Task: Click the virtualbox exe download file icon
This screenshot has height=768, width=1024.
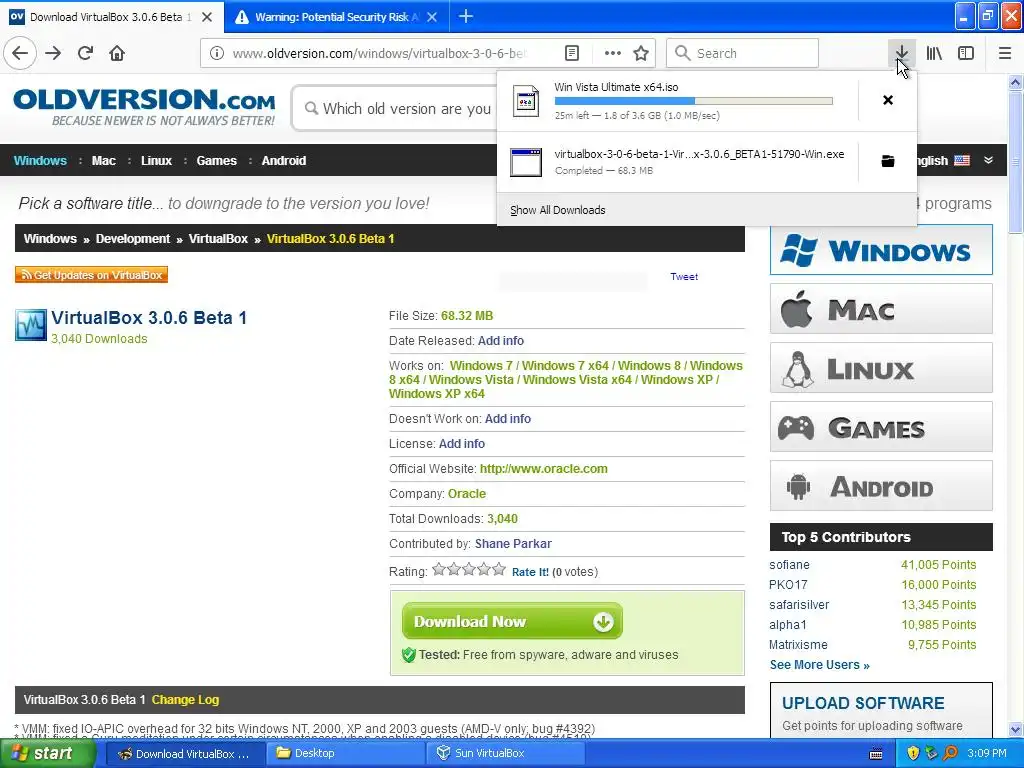Action: point(526,162)
